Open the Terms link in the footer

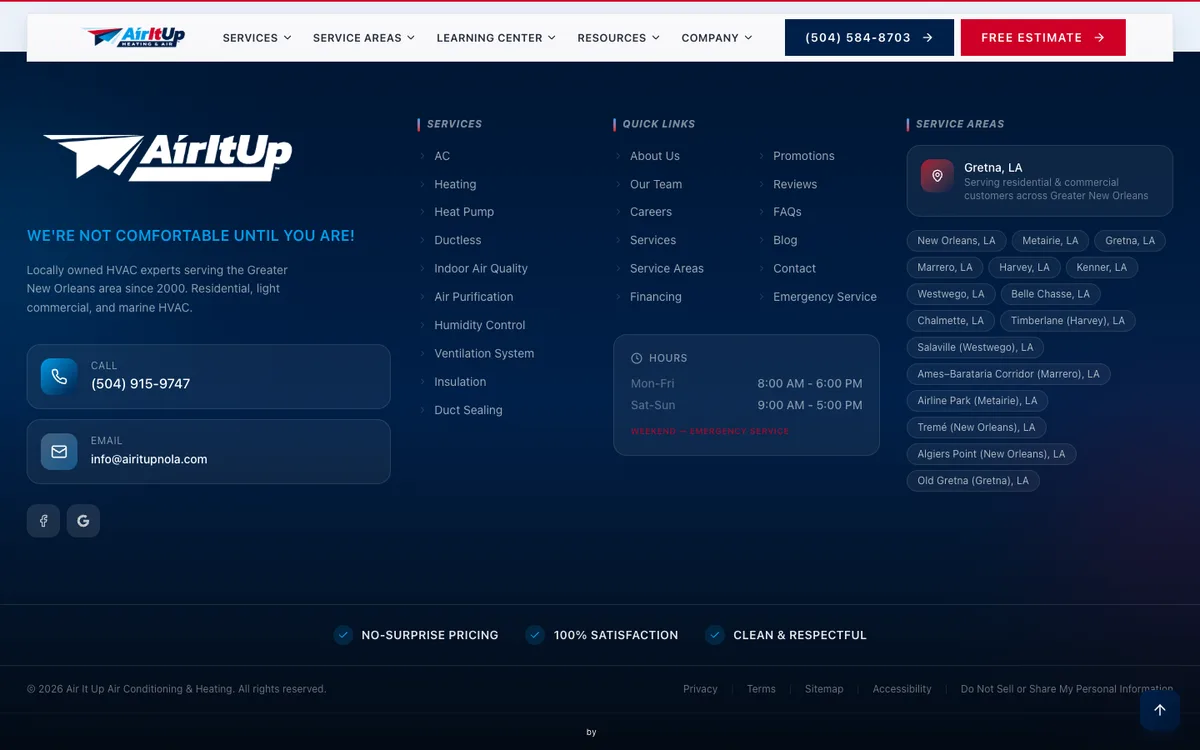[761, 689]
